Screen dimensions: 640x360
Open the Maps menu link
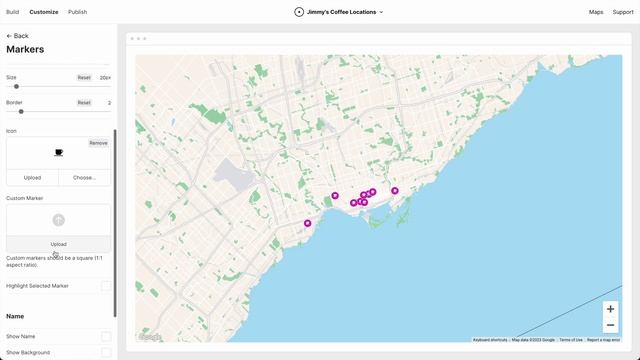pyautogui.click(x=596, y=12)
